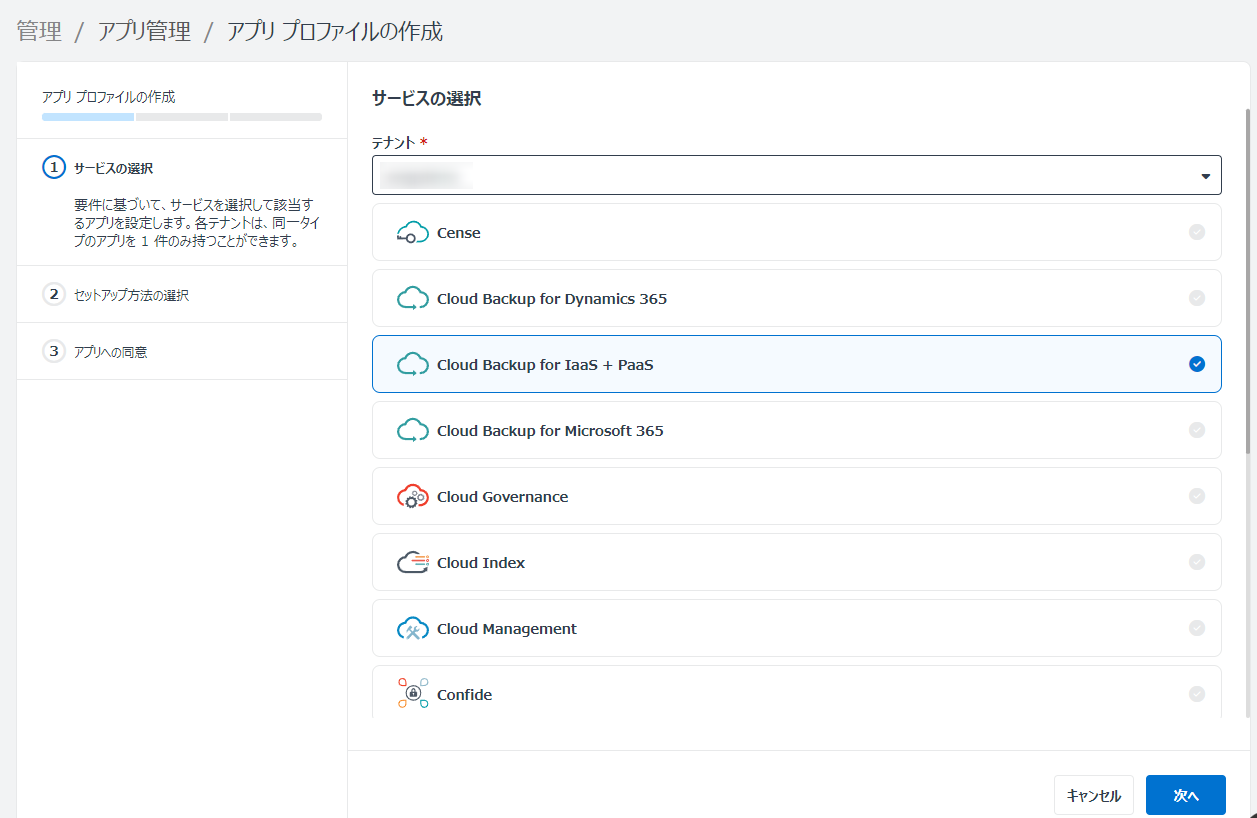Viewport: 1257px width, 818px height.
Task: Go to step アプリへの同意
Action: [111, 352]
